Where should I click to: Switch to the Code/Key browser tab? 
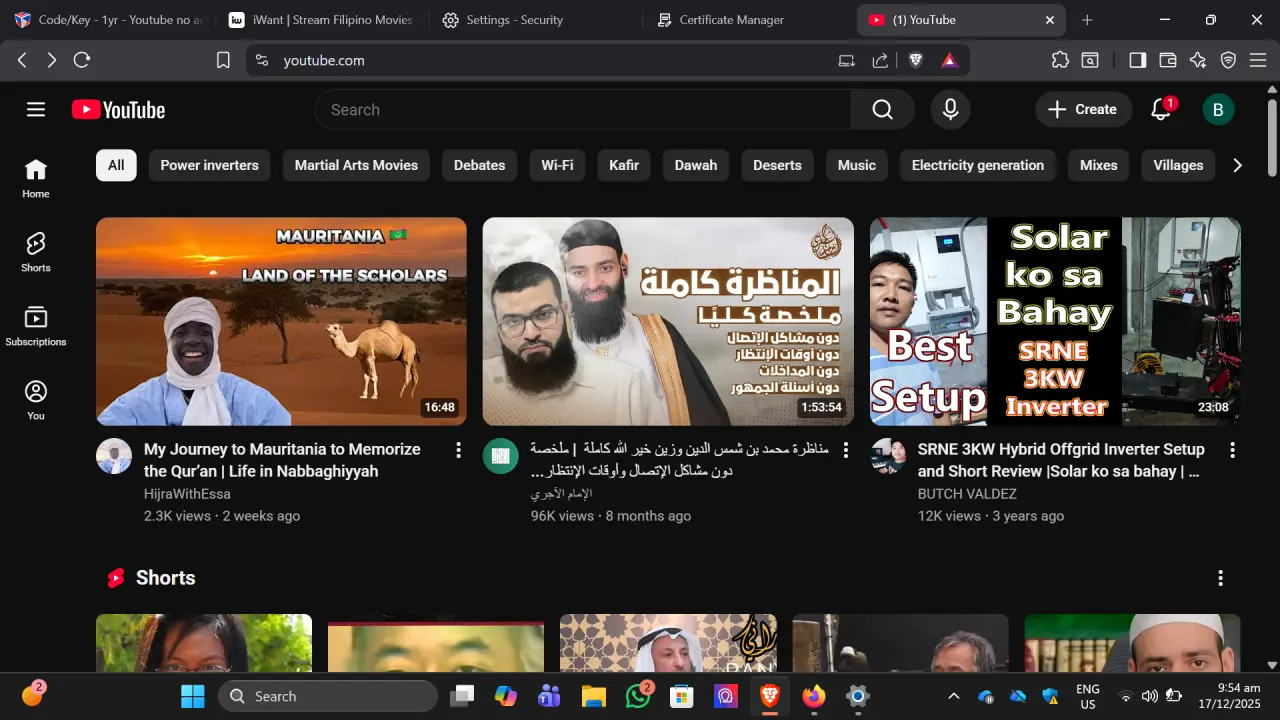[107, 20]
